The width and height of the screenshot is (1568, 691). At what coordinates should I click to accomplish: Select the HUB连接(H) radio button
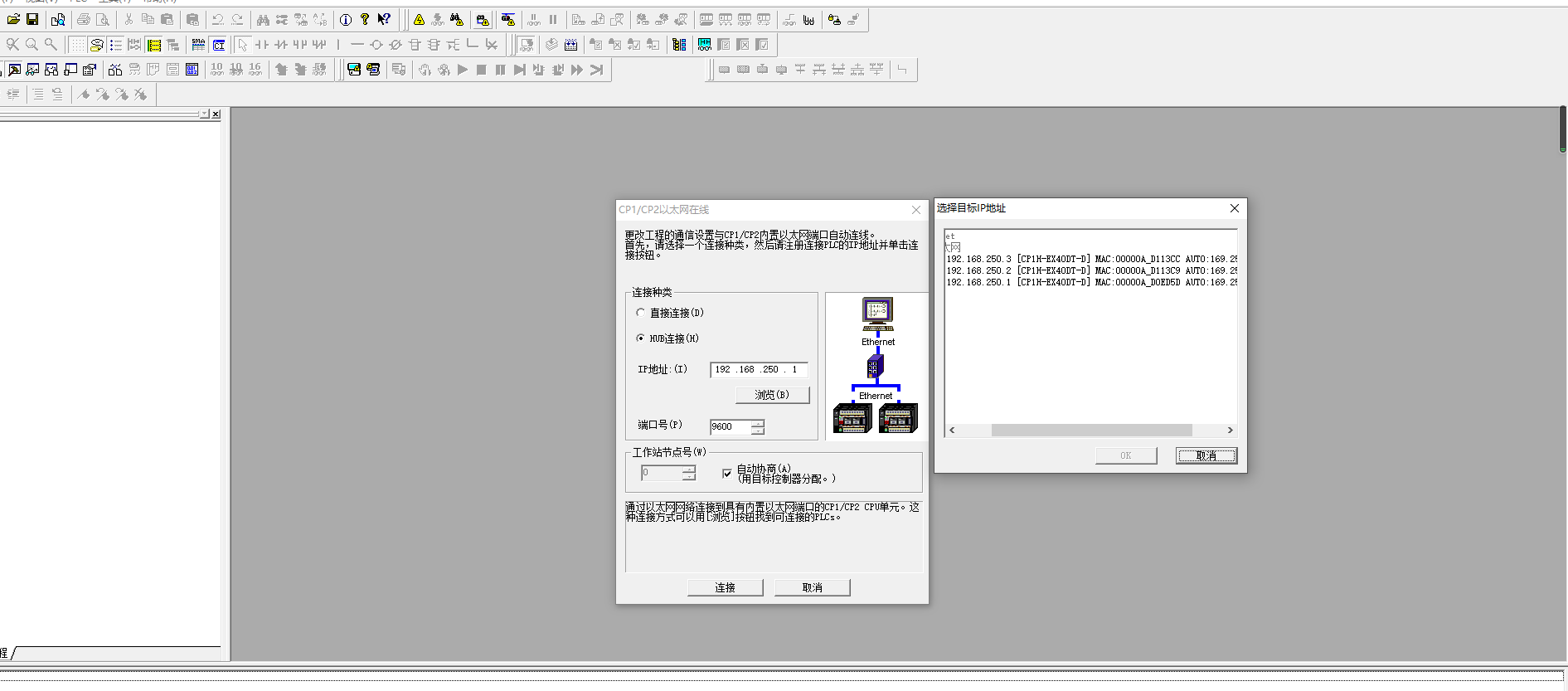point(640,338)
